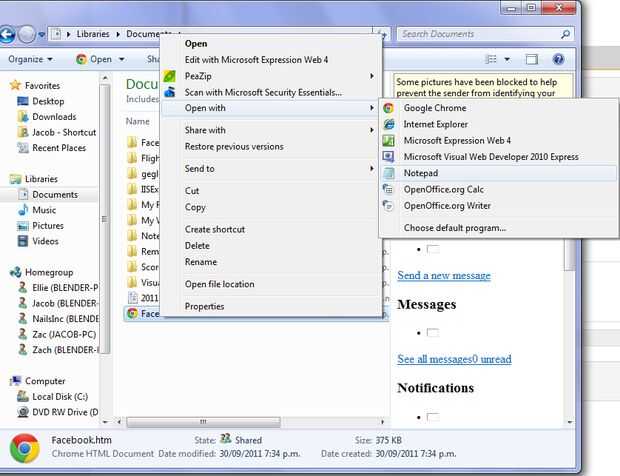Expand the PeaZip submenu

coord(372,76)
